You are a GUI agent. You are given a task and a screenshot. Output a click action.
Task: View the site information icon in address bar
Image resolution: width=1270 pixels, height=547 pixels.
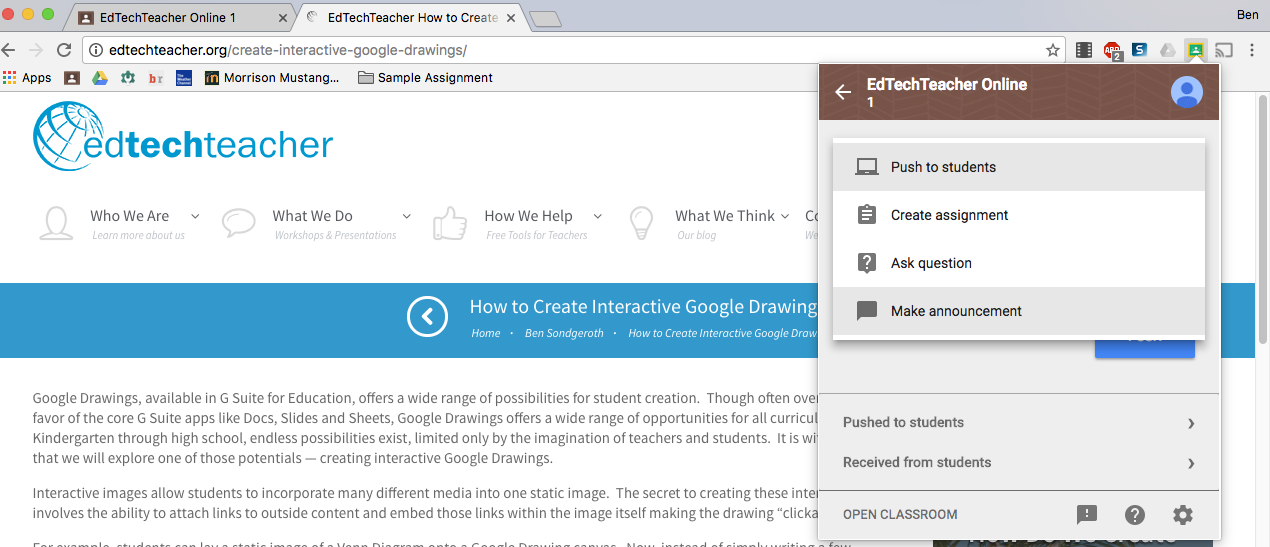tap(96, 50)
